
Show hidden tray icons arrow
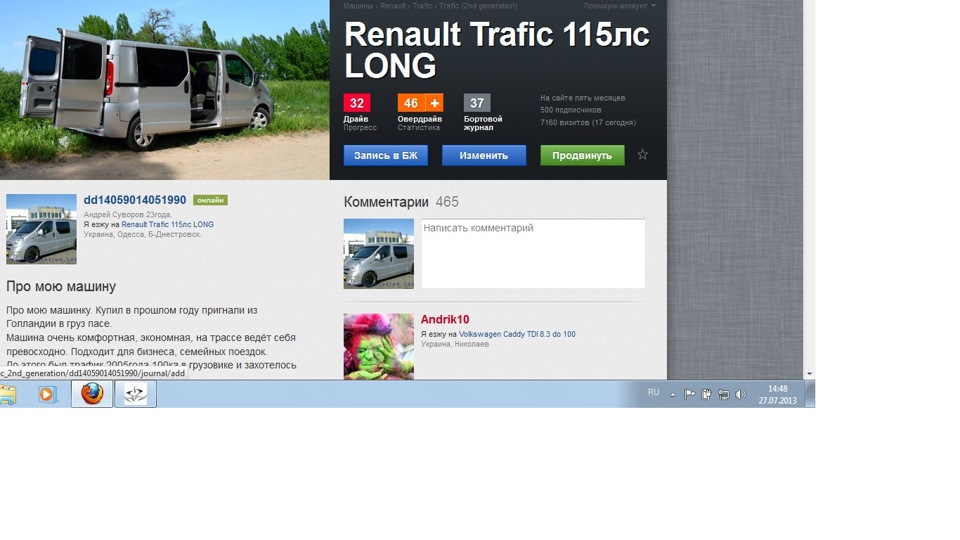pos(672,395)
